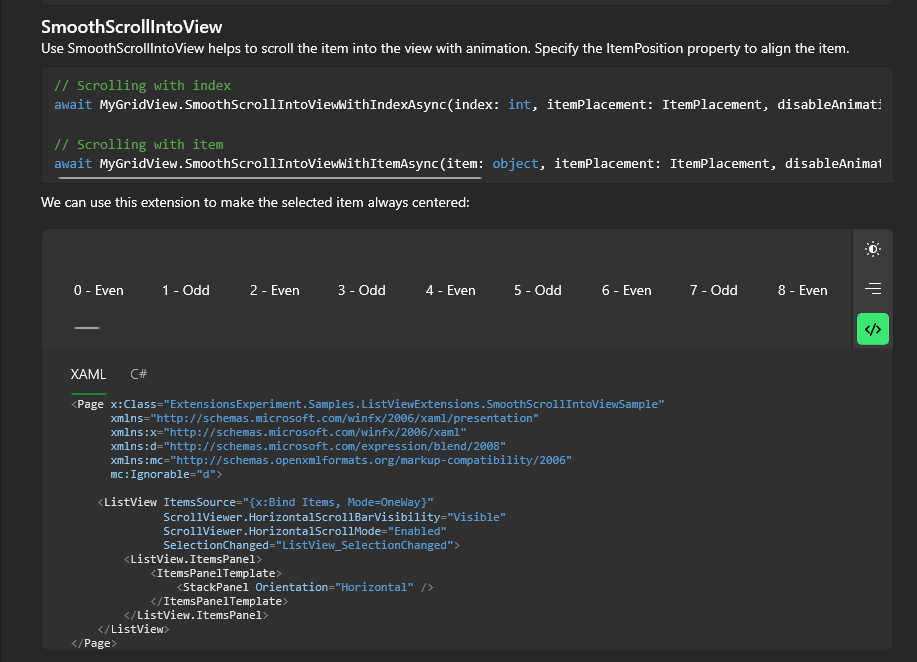The image size is (917, 662).
Task: Pick the 7 - Odd list item
Action: pos(713,290)
